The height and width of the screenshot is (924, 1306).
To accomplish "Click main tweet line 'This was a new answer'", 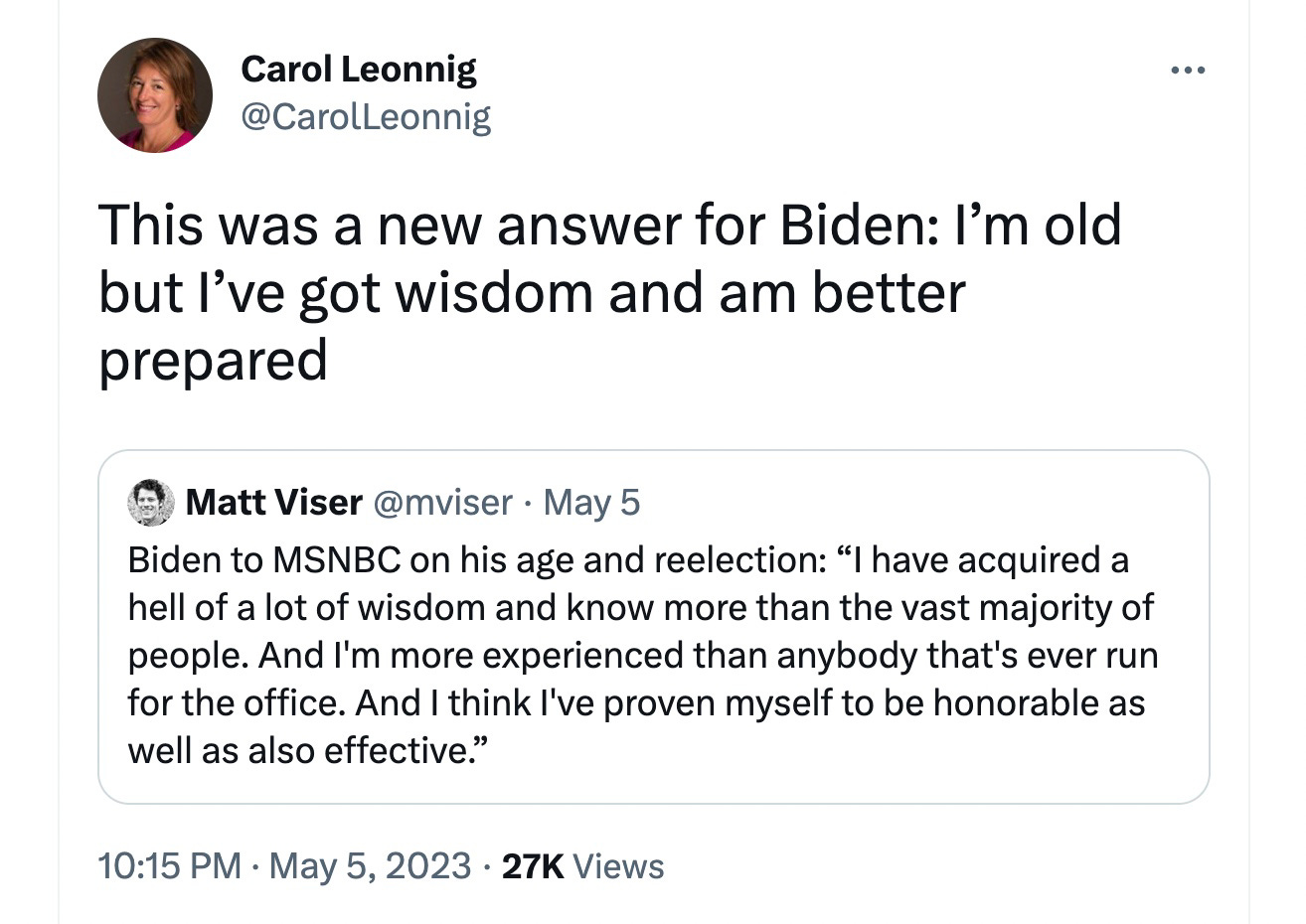I will tap(609, 226).
